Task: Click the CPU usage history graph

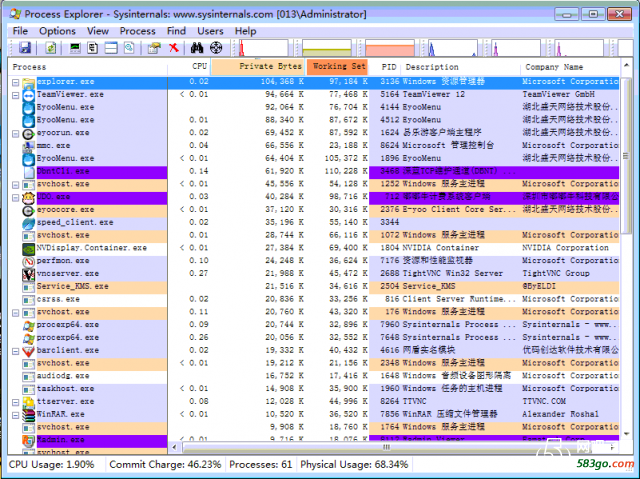Action: (x=263, y=48)
